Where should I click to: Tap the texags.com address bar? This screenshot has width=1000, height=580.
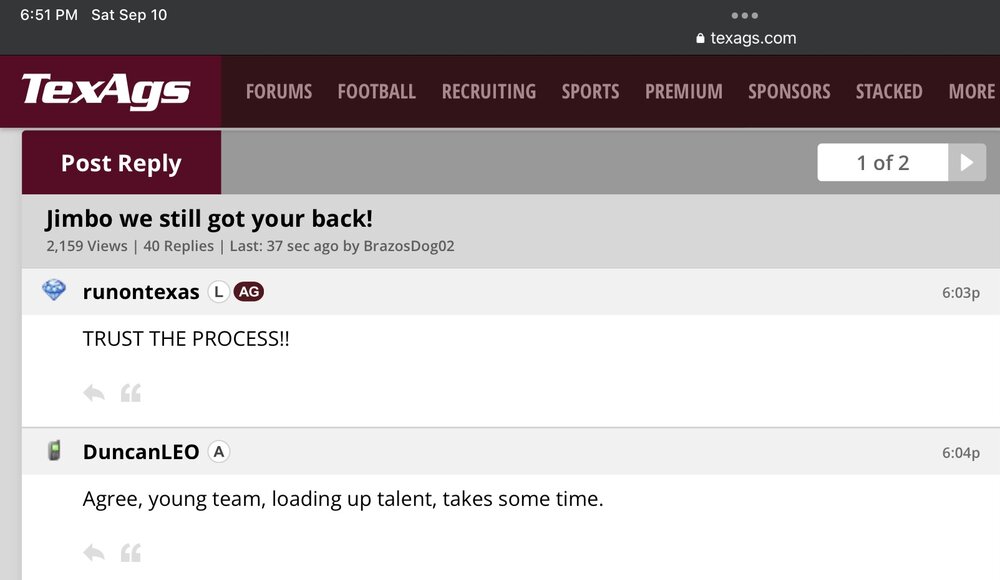coord(746,38)
